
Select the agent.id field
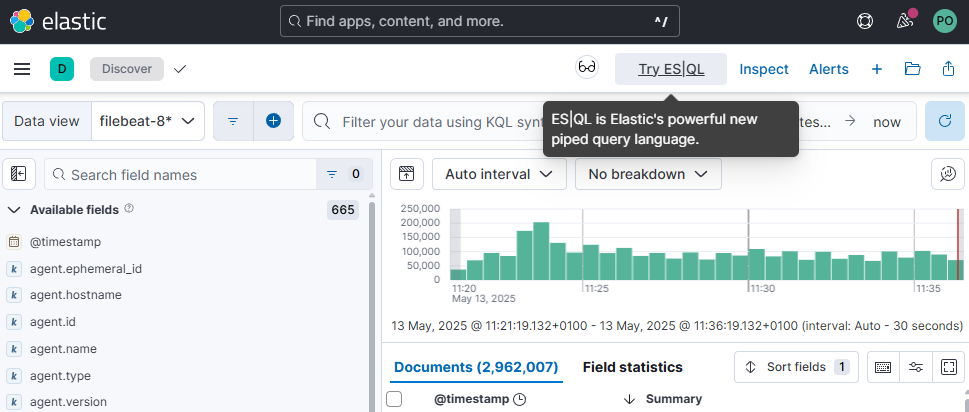coord(53,322)
